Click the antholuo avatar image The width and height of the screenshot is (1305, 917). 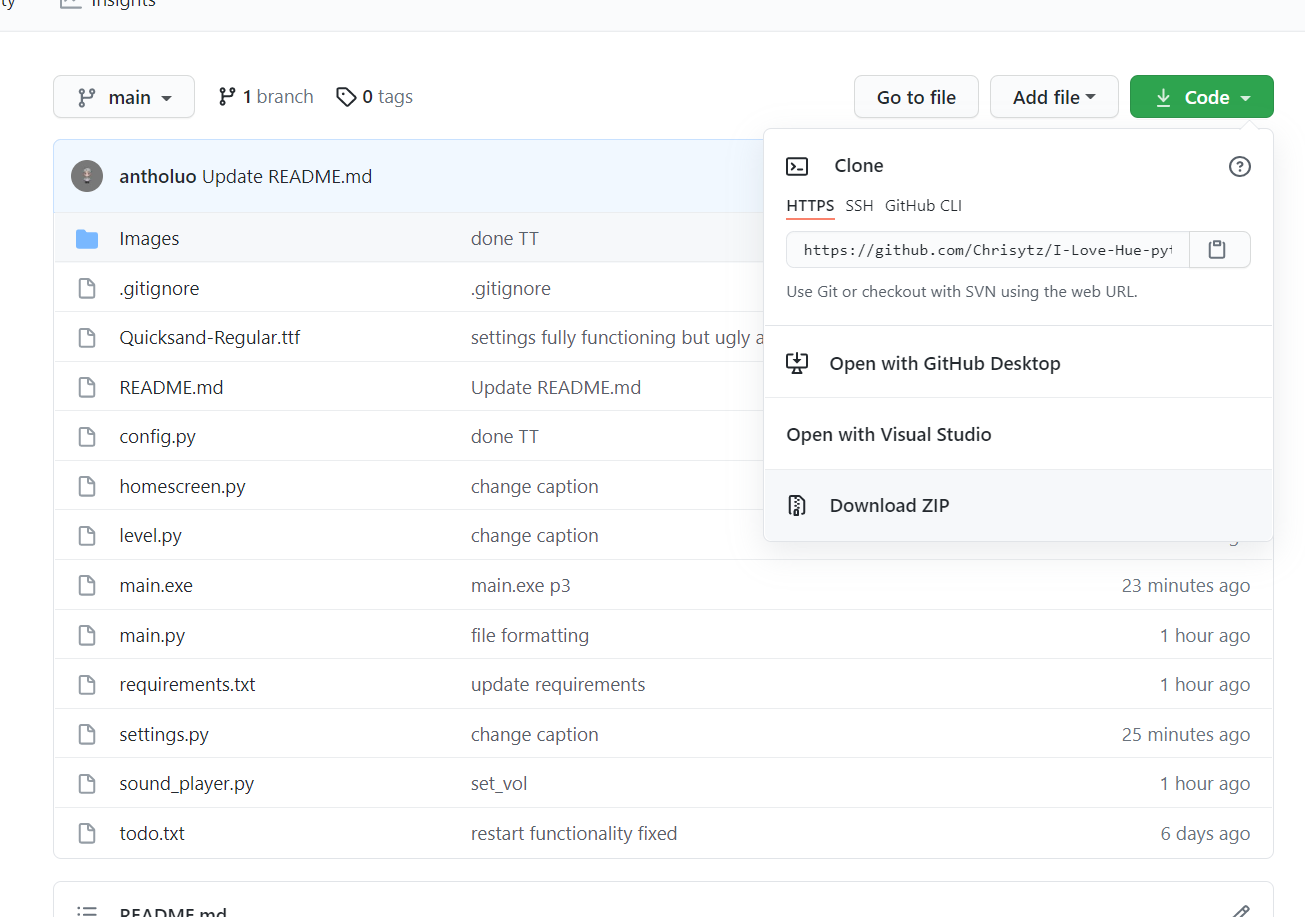click(x=87, y=176)
